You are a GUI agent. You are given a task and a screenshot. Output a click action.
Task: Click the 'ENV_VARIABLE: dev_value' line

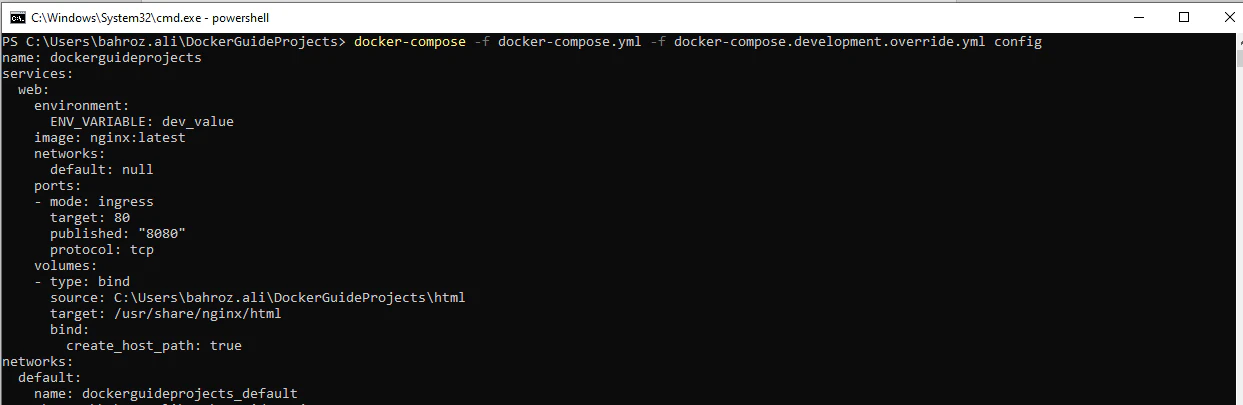click(x=141, y=122)
